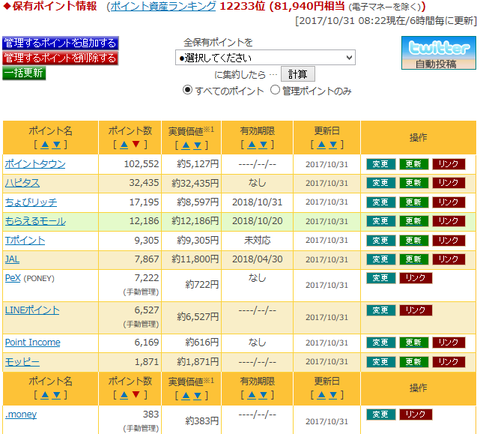This screenshot has height=434, width=480.
Task: Click 変更 in ハピタス row
Action: tap(381, 183)
